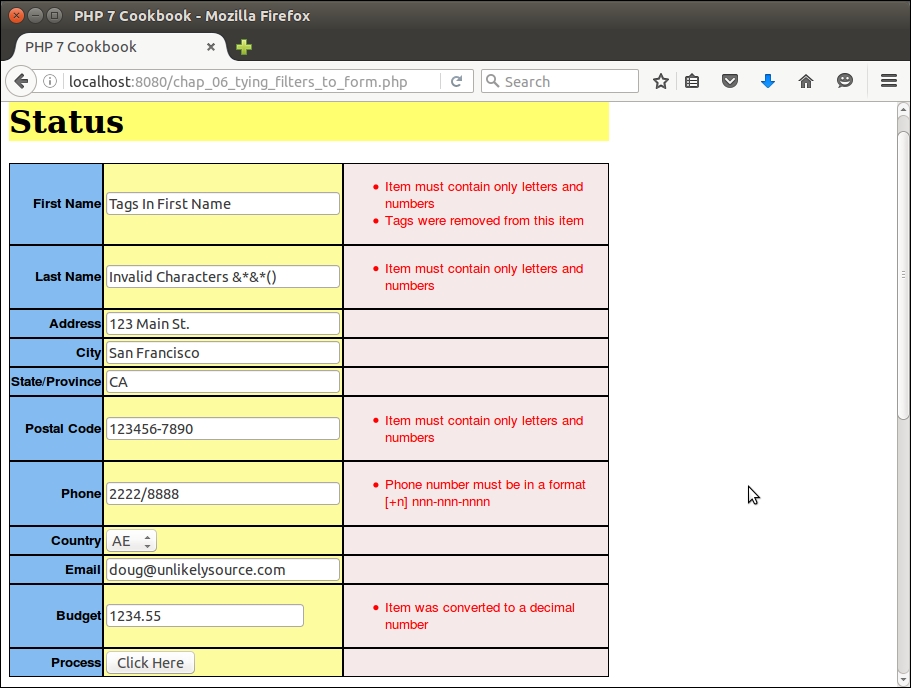911x688 pixels.
Task: Click into the Budget input field
Action: tap(204, 616)
